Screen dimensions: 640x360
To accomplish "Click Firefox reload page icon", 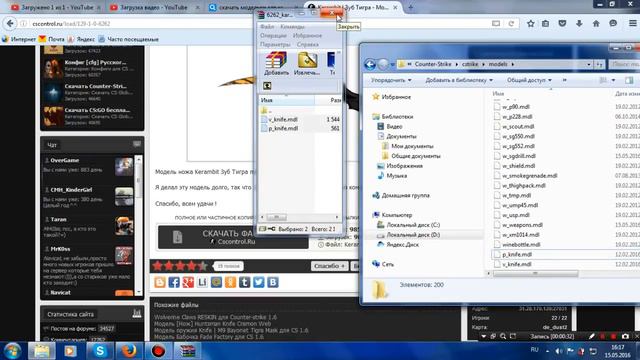I will pyautogui.click(x=511, y=24).
